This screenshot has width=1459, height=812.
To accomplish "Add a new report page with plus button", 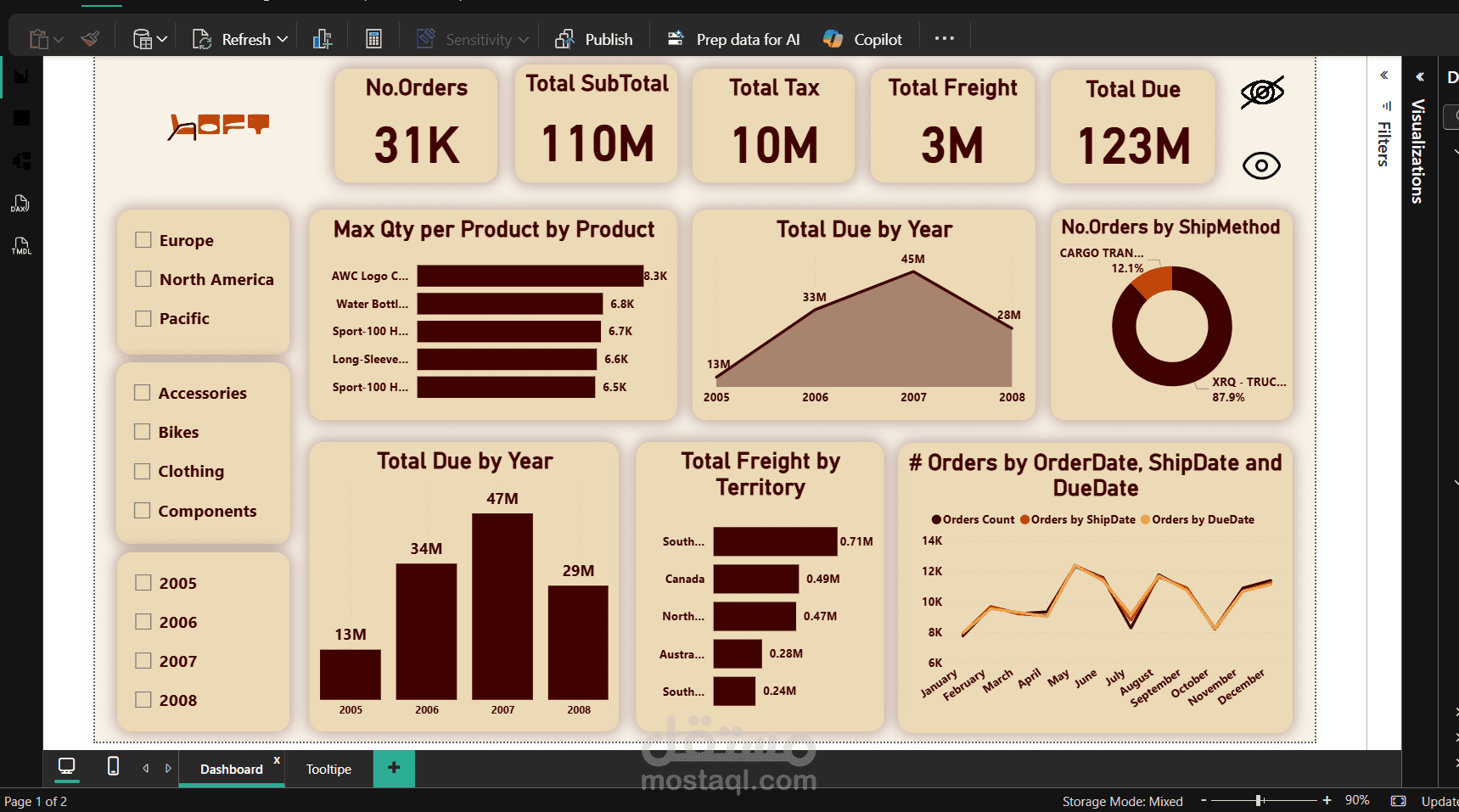I will click(393, 769).
